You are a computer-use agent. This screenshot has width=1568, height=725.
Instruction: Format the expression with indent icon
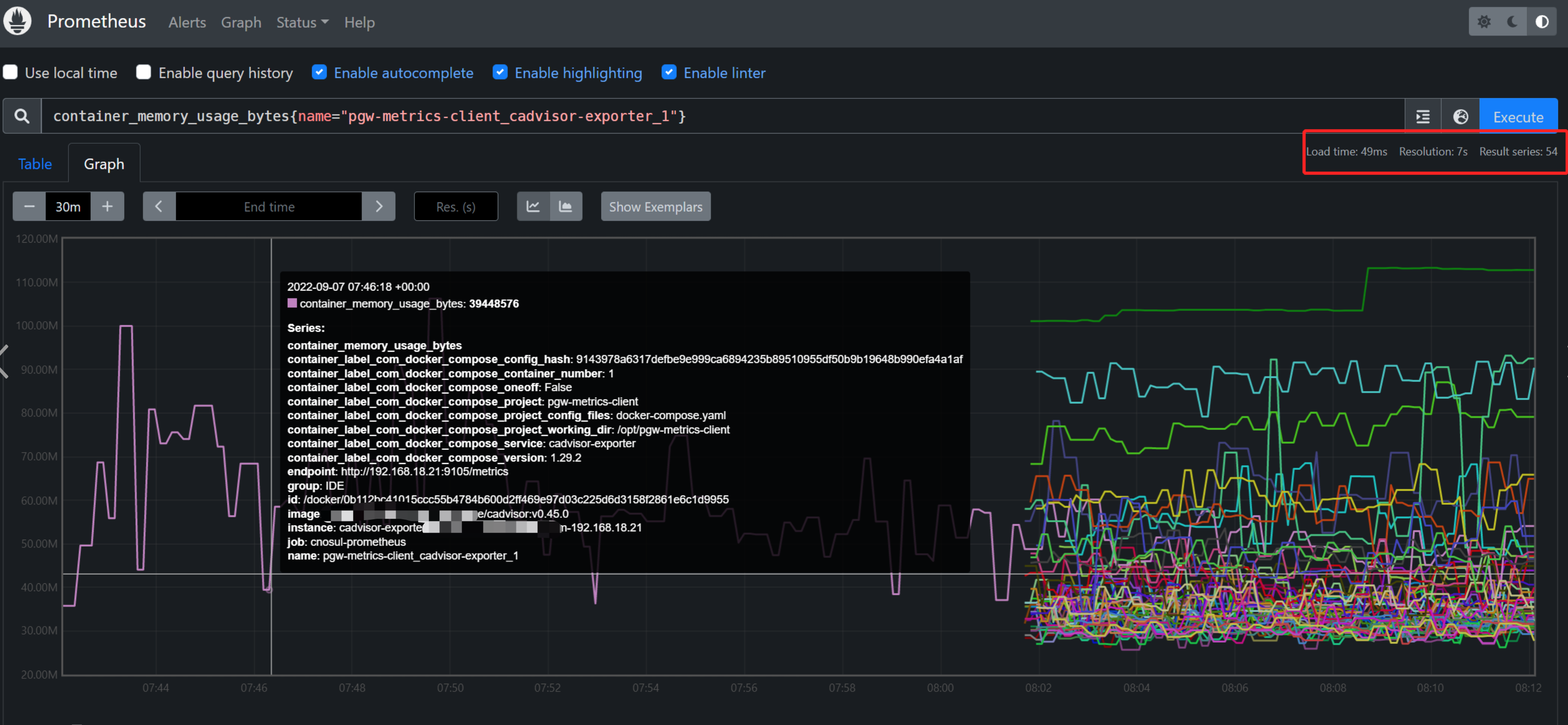click(1422, 116)
